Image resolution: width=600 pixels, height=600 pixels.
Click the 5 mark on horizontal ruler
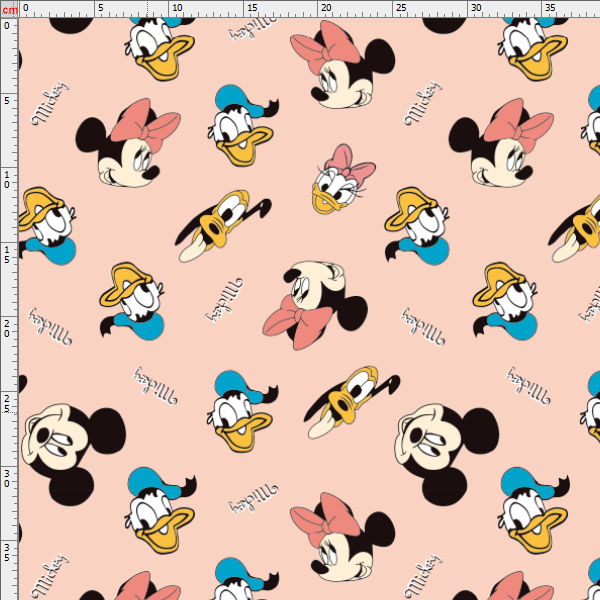click(100, 8)
